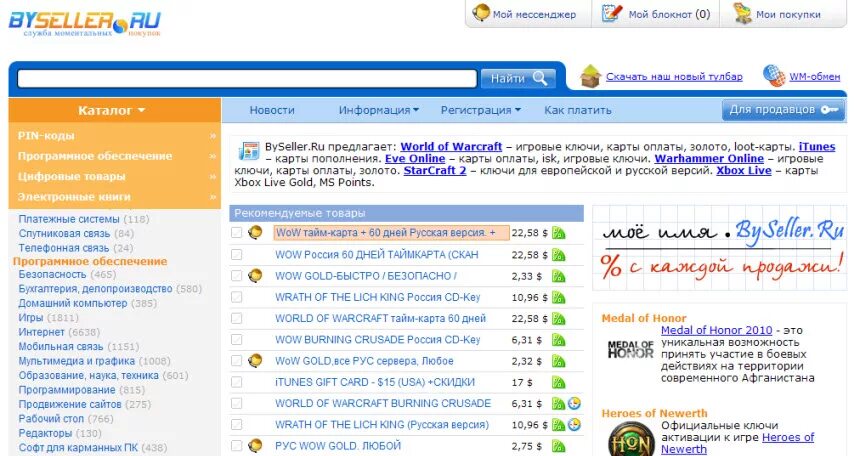Click the Найти search button

coord(518,79)
